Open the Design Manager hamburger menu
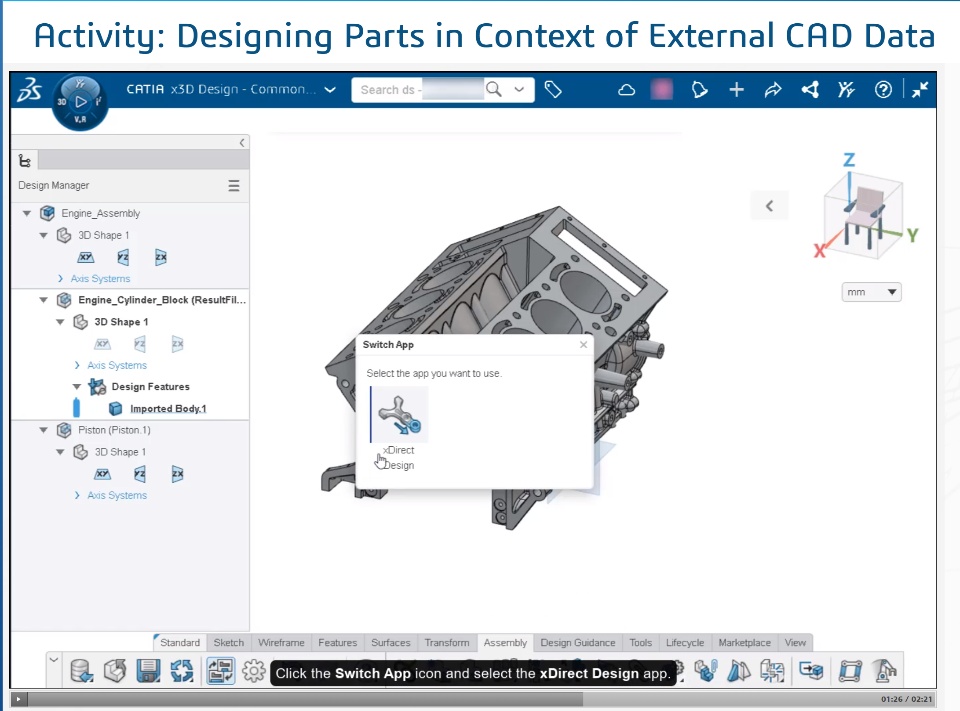960x711 pixels. (234, 186)
